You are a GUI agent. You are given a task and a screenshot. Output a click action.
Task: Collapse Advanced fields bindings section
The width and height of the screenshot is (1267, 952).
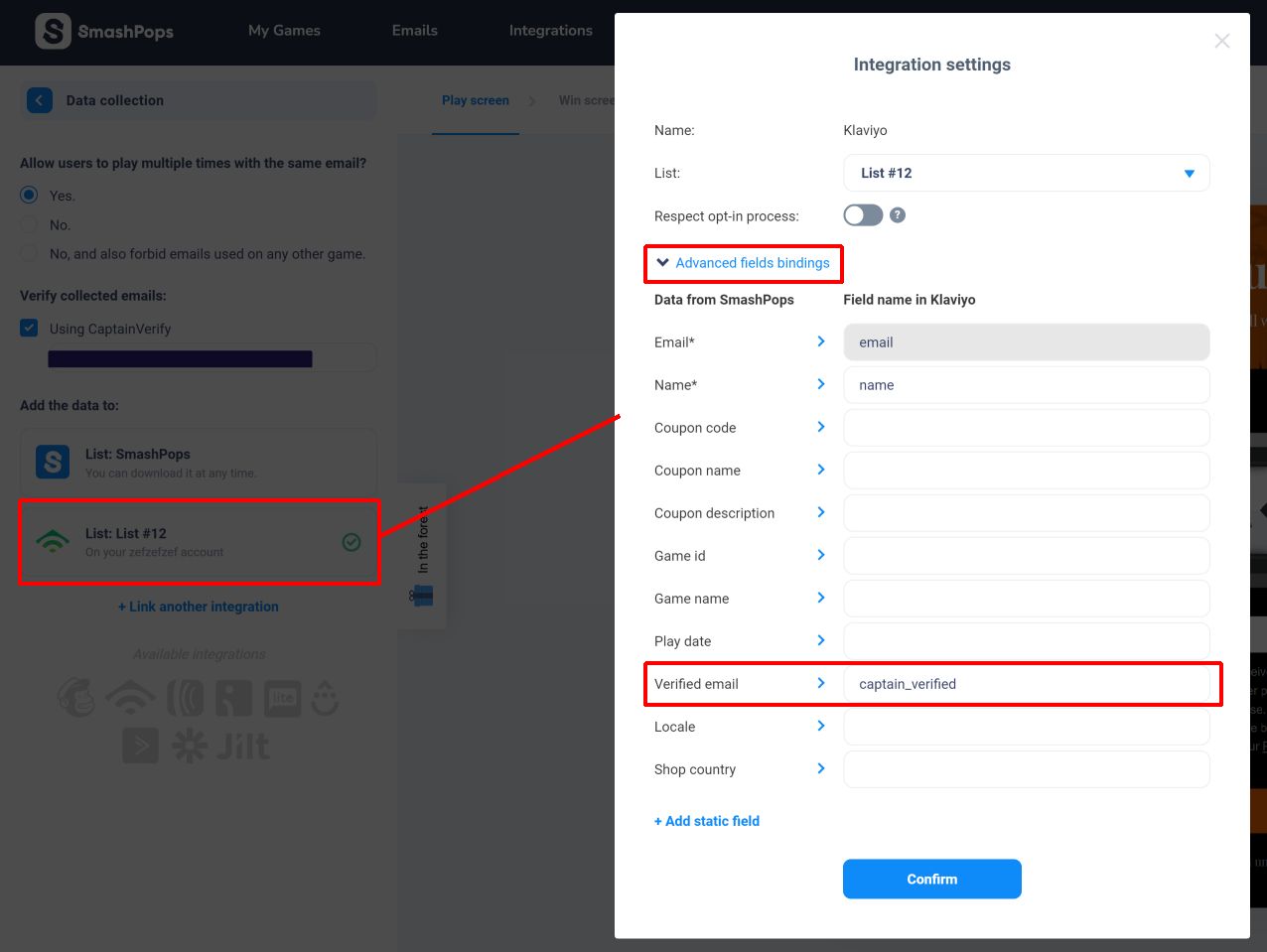tap(743, 263)
